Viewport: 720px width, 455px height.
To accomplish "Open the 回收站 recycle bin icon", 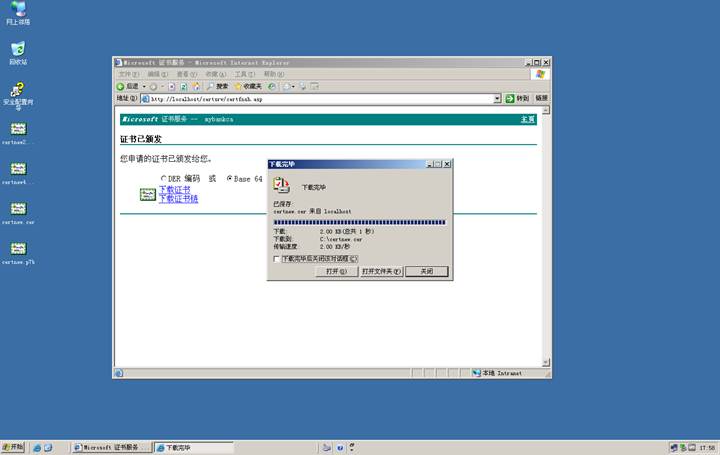I will pos(18,53).
